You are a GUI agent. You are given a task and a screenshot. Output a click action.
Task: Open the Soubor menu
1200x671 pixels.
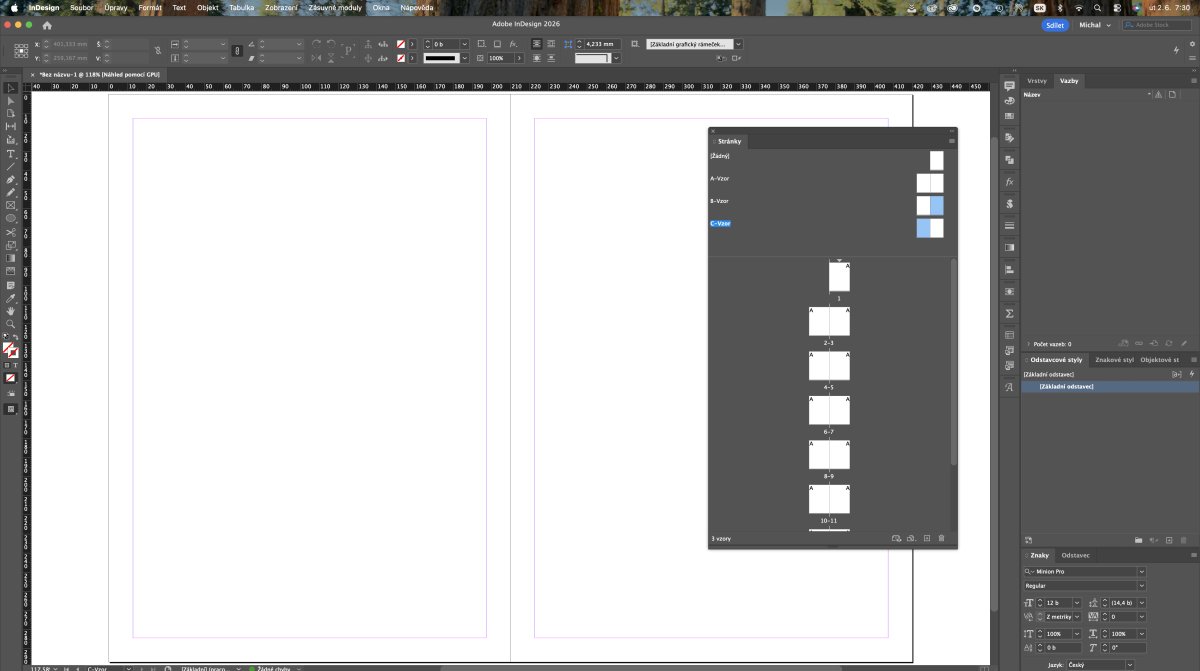pyautogui.click(x=81, y=7)
